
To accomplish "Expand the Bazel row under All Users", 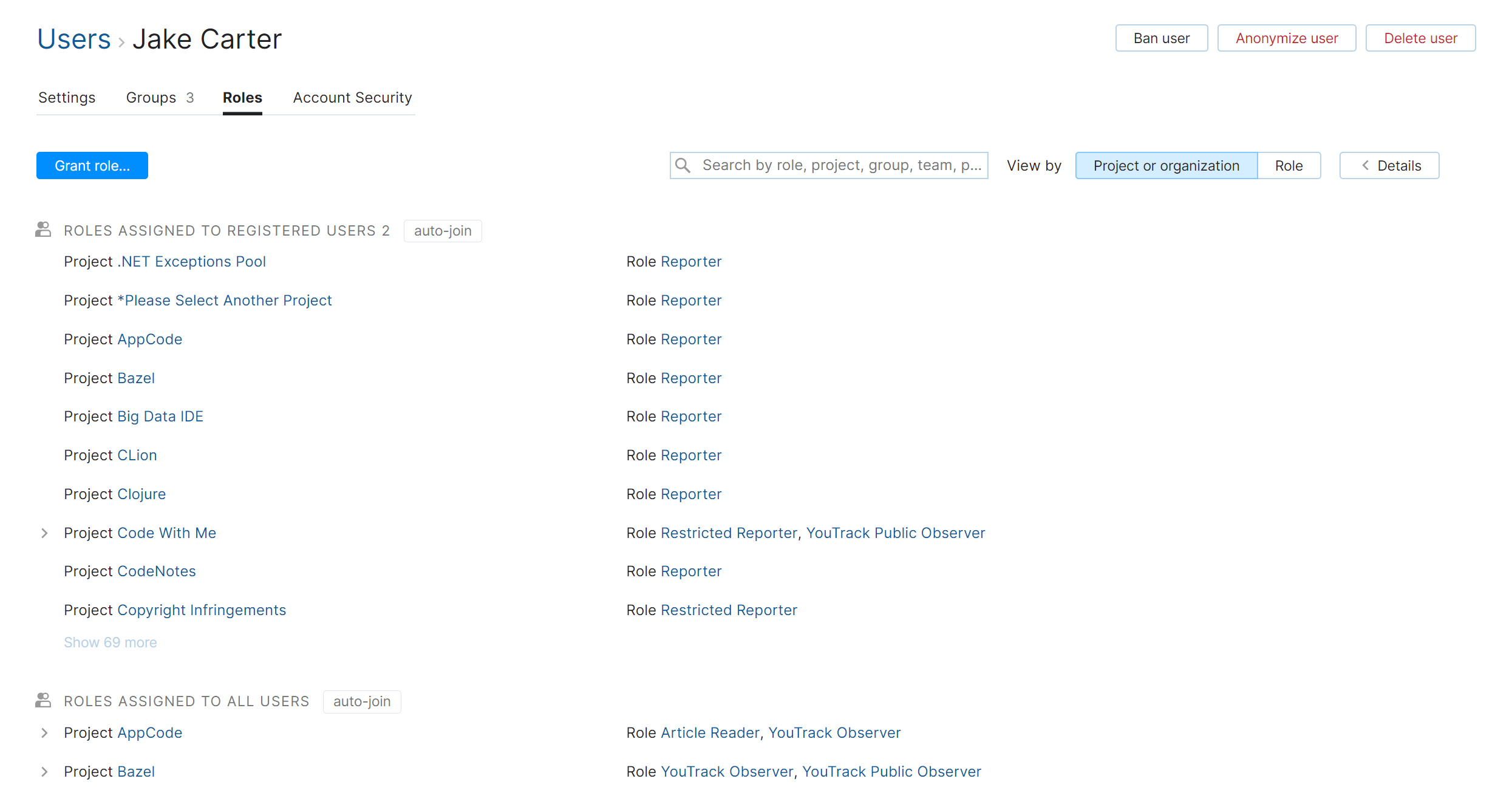I will point(44,772).
